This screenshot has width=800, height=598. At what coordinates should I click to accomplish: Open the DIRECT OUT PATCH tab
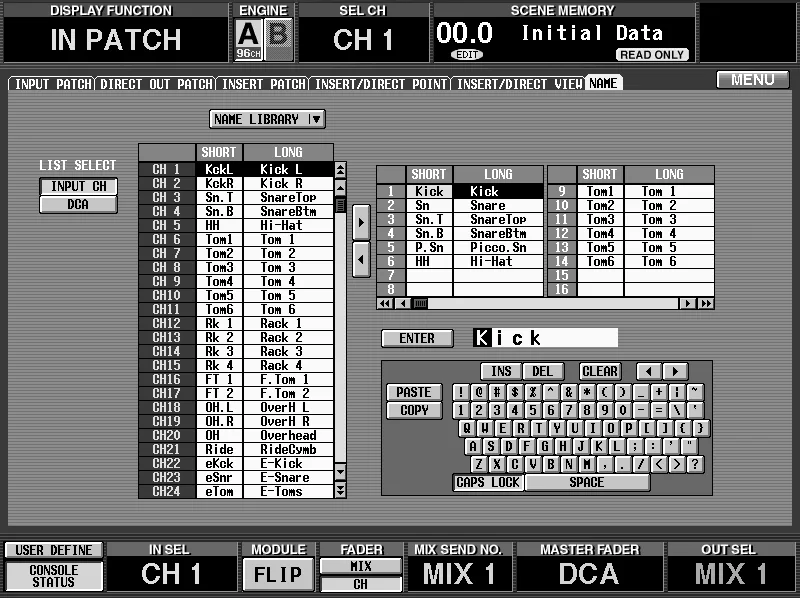pos(156,84)
